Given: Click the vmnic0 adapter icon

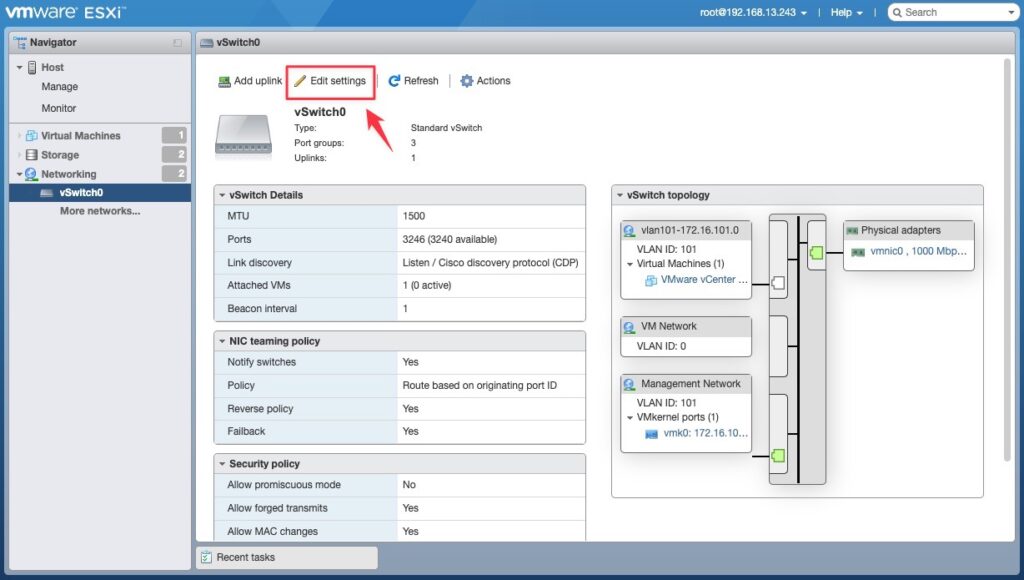Looking at the screenshot, I should tap(858, 252).
